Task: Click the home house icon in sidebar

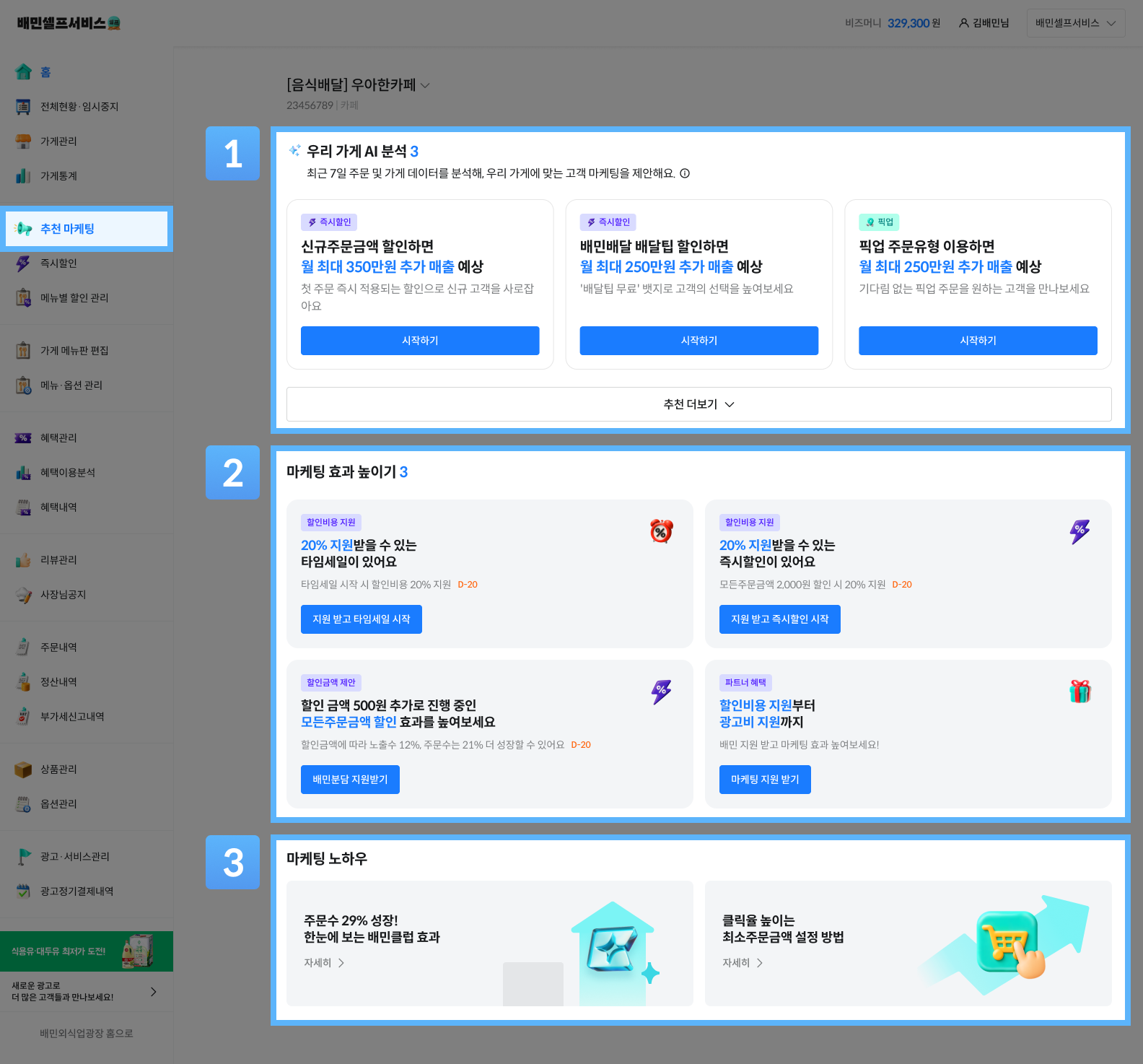Action: click(x=24, y=71)
